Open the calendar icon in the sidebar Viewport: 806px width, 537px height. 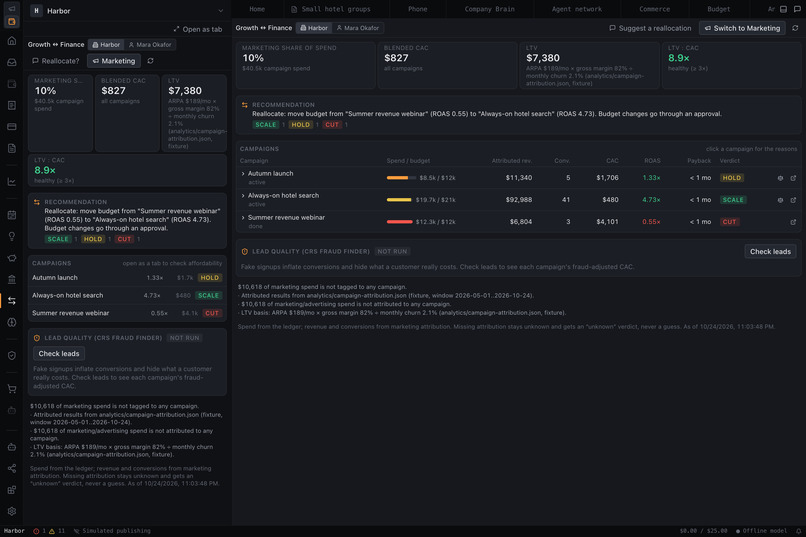tap(11, 215)
